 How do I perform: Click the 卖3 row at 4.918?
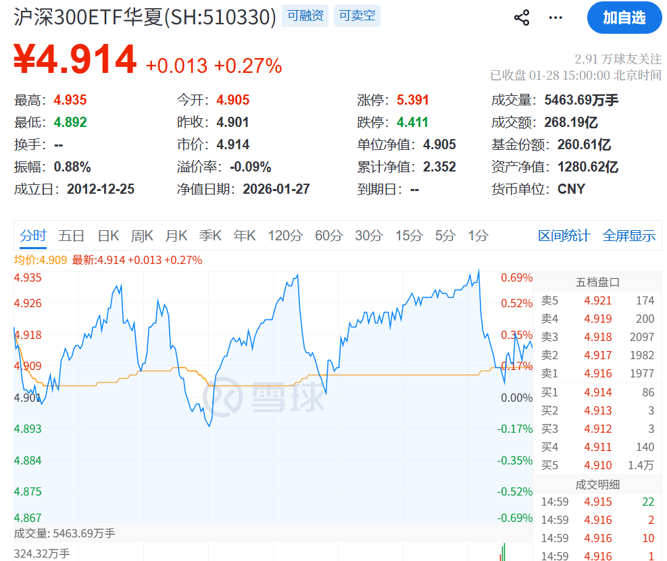[x=598, y=337]
